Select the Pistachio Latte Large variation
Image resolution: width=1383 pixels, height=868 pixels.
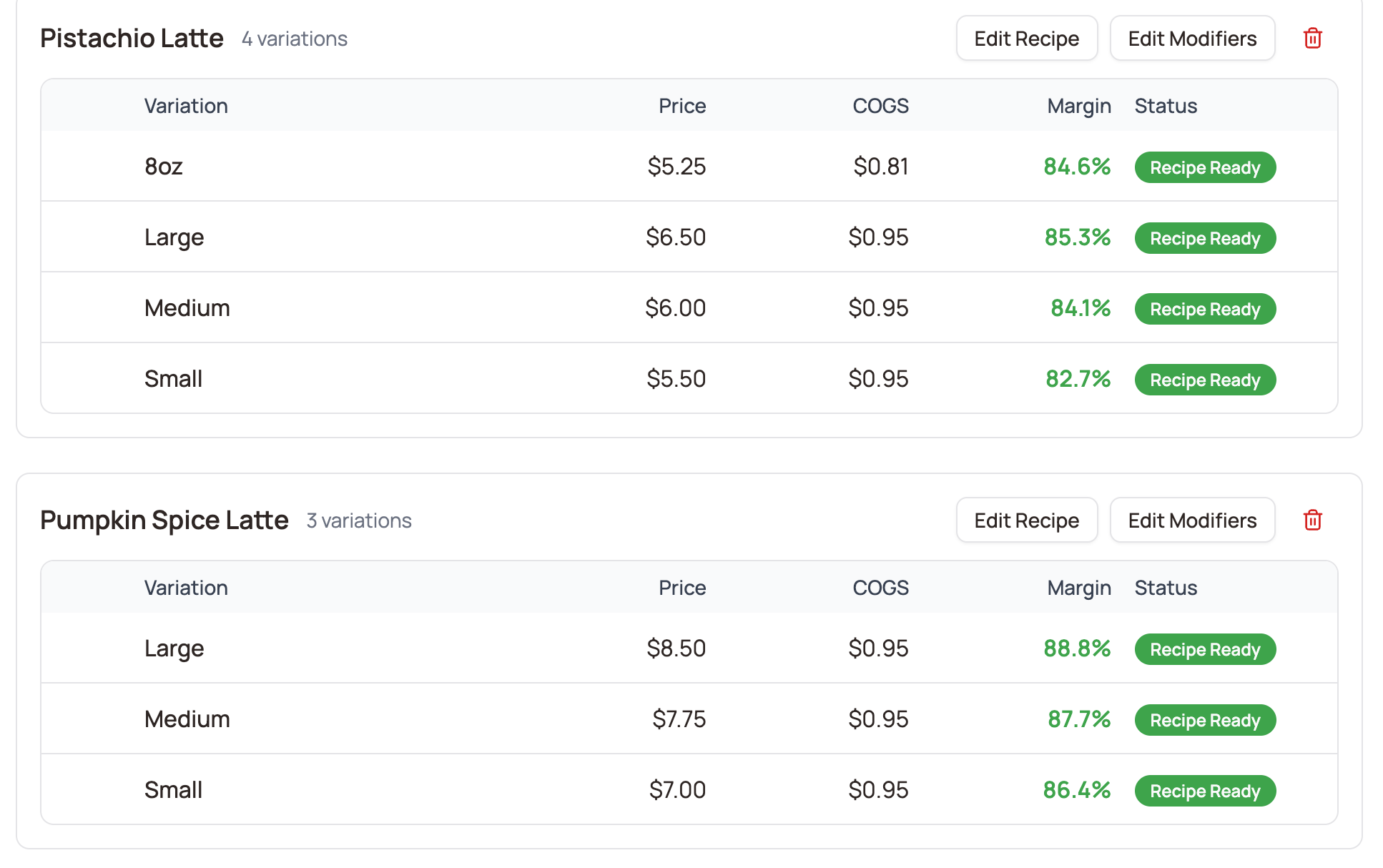[x=174, y=237]
